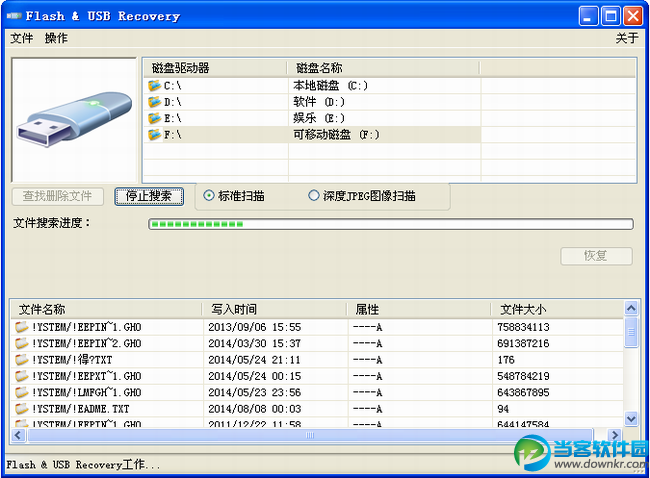The width and height of the screenshot is (650, 478).
Task: Open the 文件 menu
Action: [x=22, y=38]
